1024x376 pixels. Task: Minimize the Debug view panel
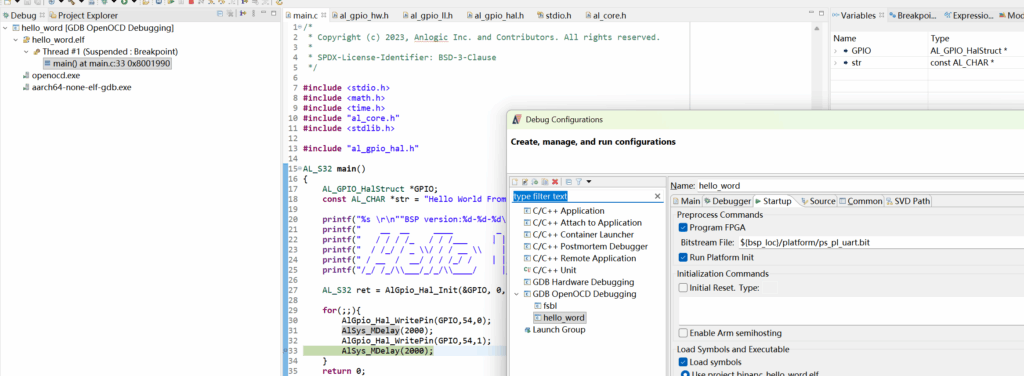click(x=263, y=12)
